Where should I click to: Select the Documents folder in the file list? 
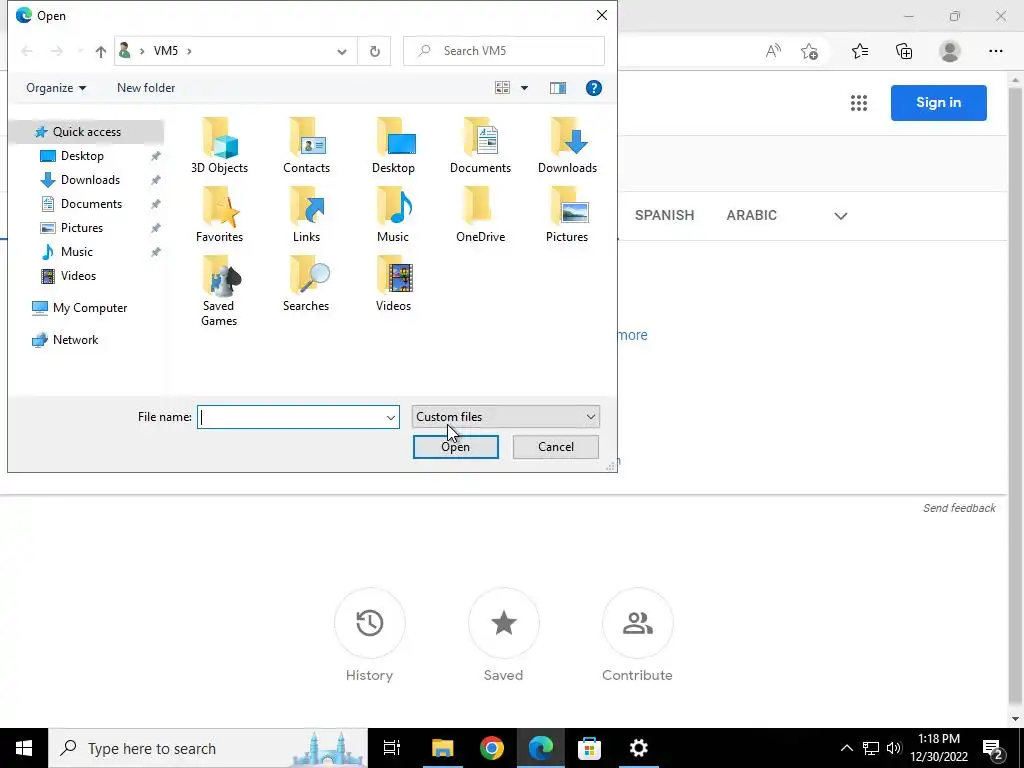point(480,146)
